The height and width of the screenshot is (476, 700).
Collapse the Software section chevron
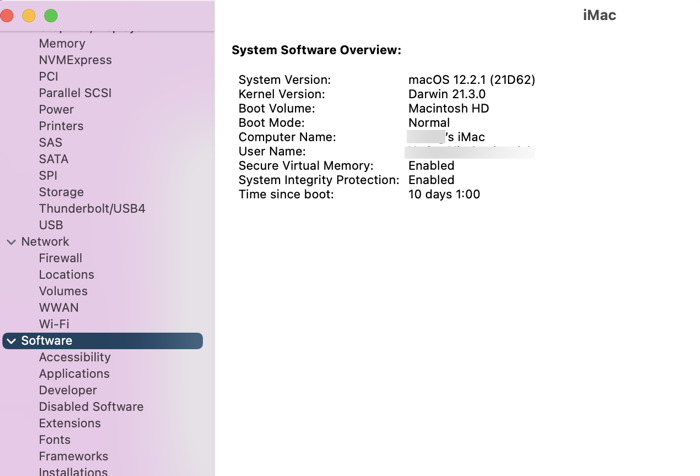click(x=11, y=341)
